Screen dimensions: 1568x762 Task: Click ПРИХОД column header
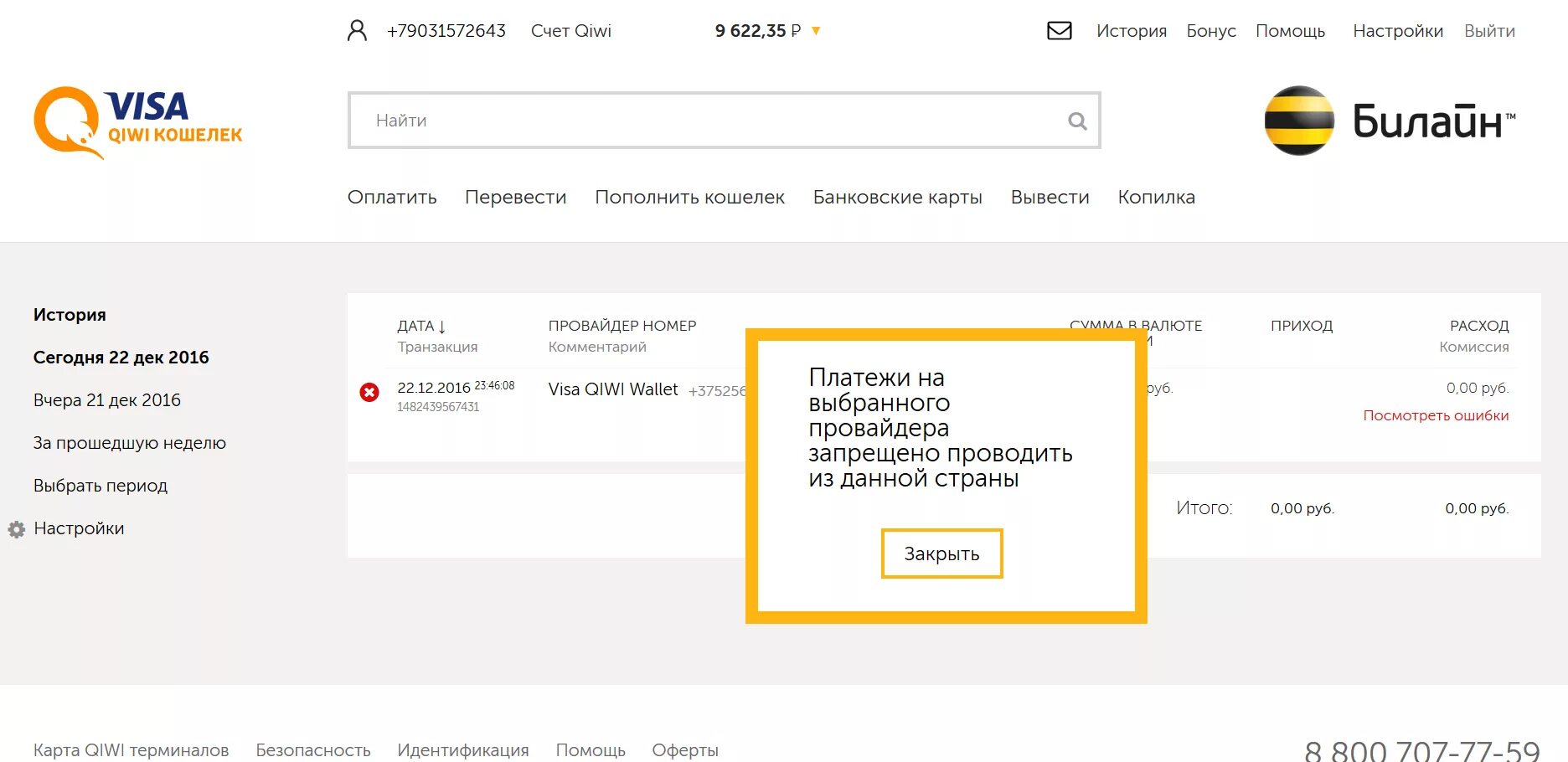click(1302, 326)
